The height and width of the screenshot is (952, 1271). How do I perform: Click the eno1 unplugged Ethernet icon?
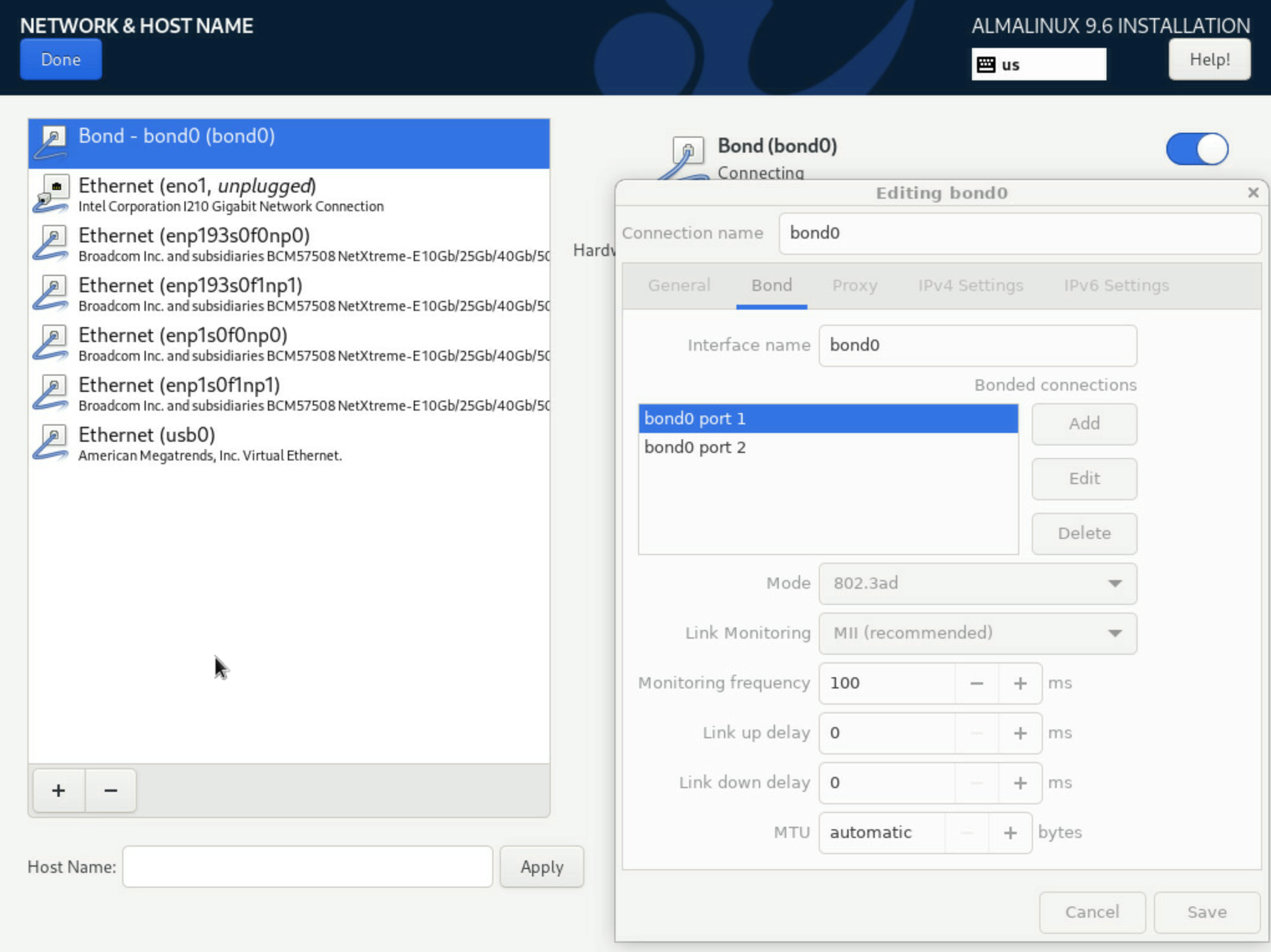(51, 193)
